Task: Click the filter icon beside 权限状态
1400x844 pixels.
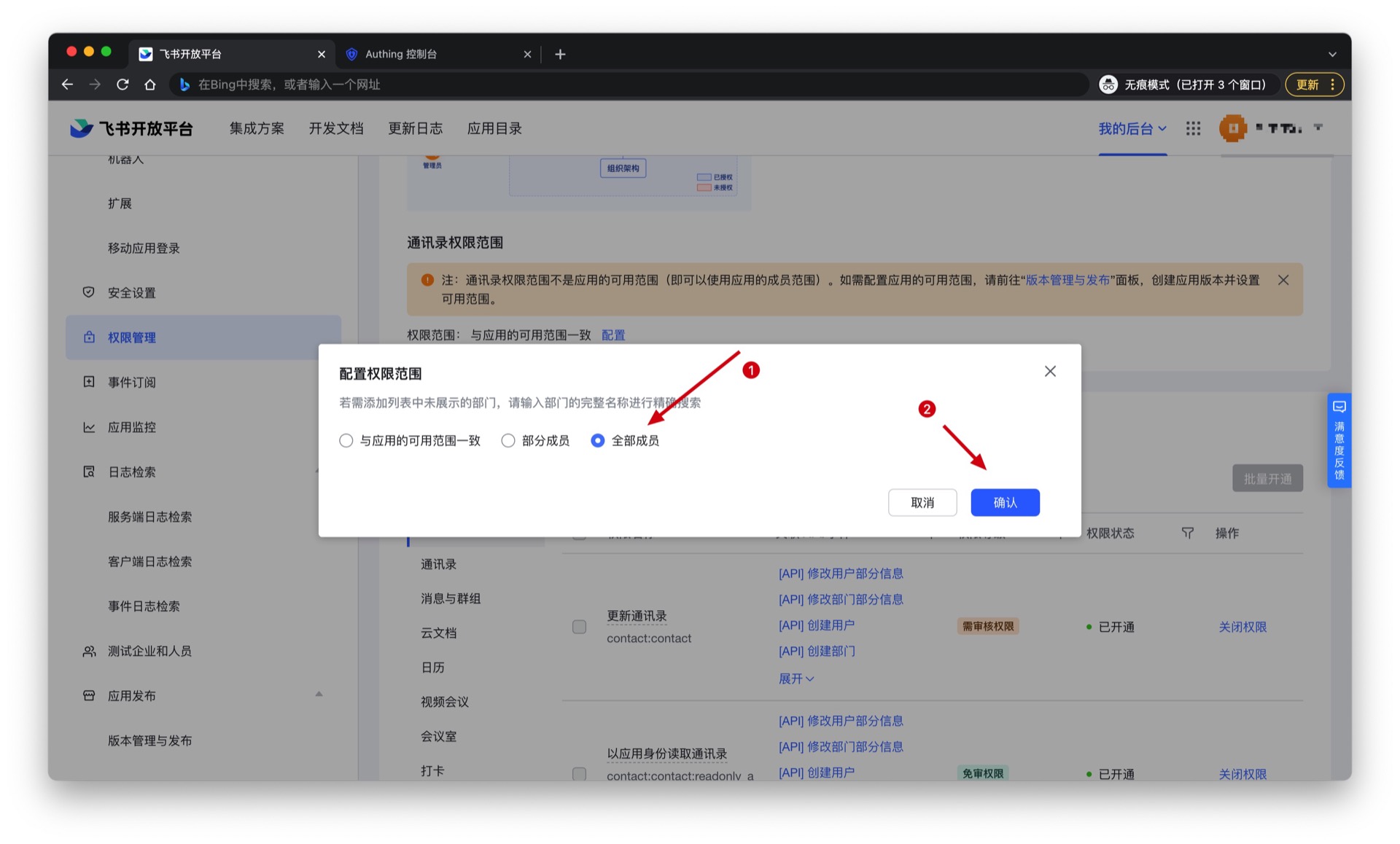Action: [x=1187, y=534]
